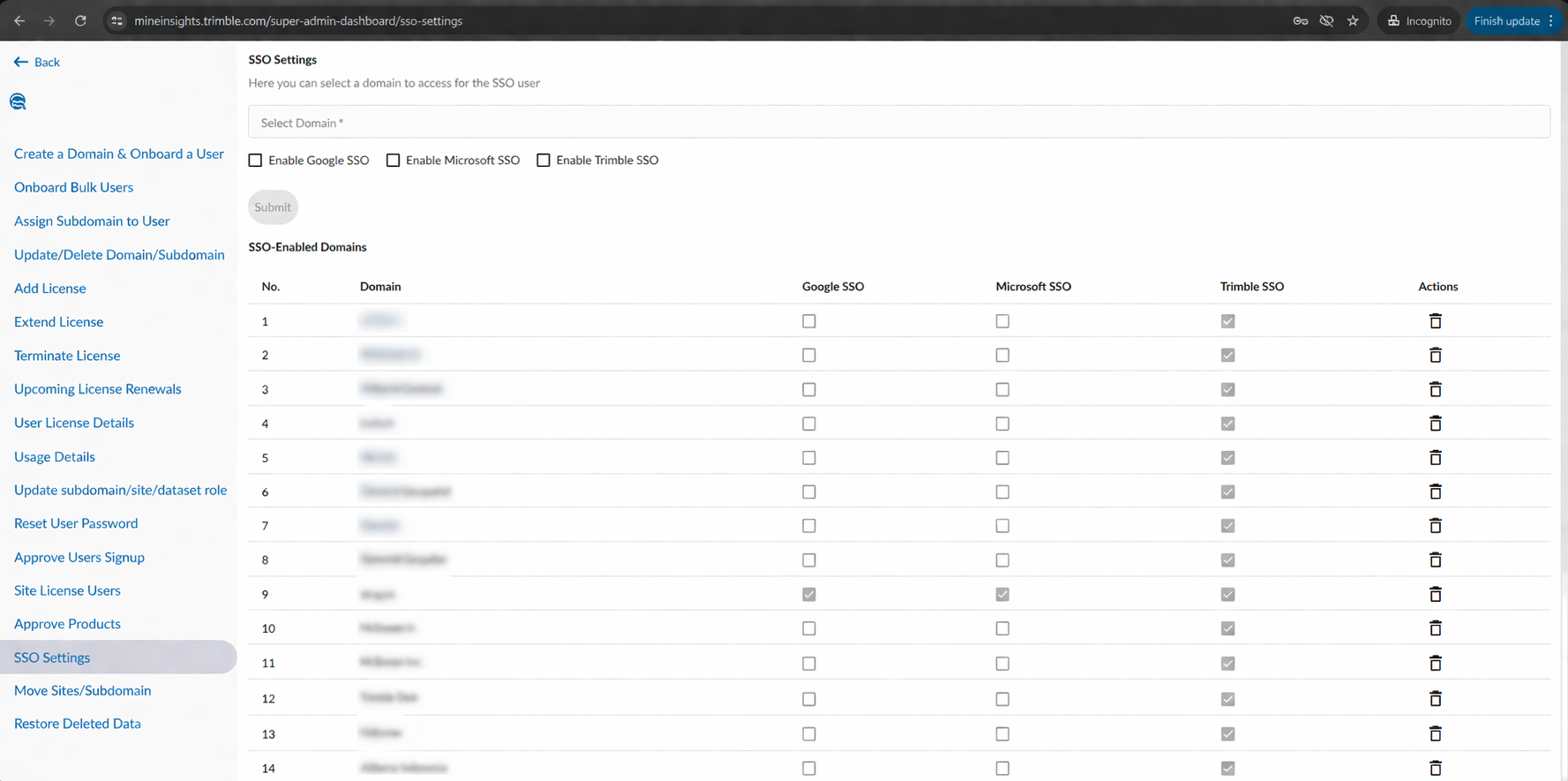The height and width of the screenshot is (781, 1568).
Task: Go to Add License page
Action: (x=50, y=289)
